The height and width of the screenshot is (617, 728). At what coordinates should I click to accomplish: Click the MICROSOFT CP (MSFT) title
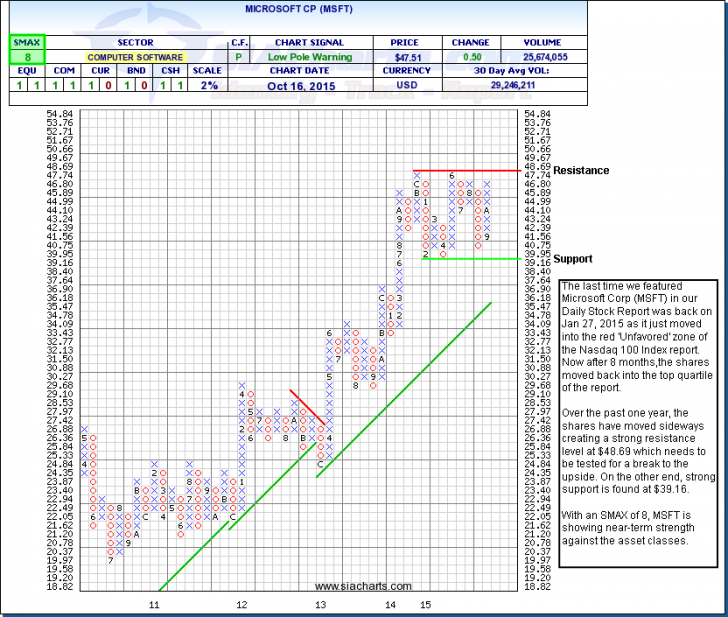(x=364, y=9)
